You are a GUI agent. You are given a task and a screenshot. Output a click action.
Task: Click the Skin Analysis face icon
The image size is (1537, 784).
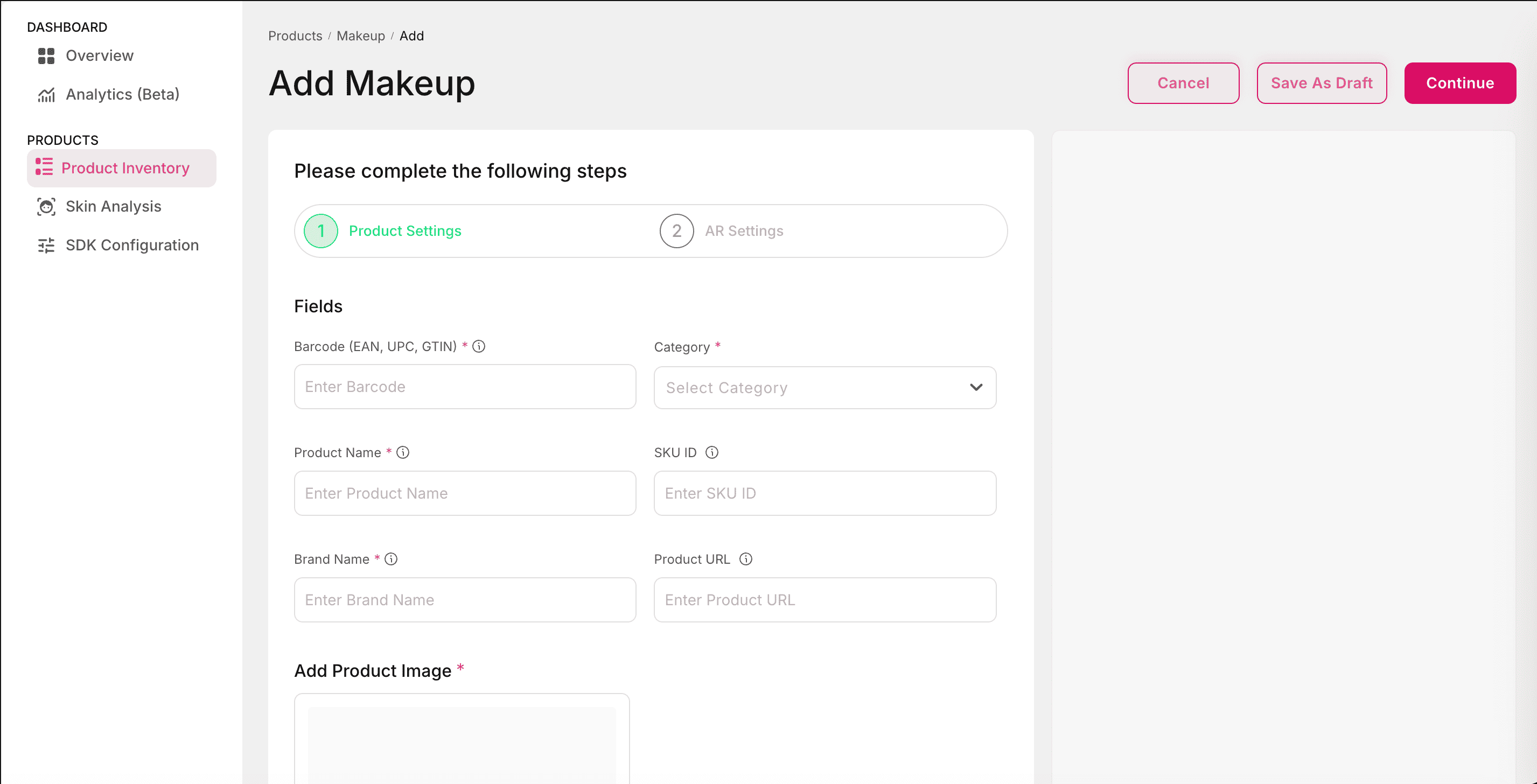46,206
